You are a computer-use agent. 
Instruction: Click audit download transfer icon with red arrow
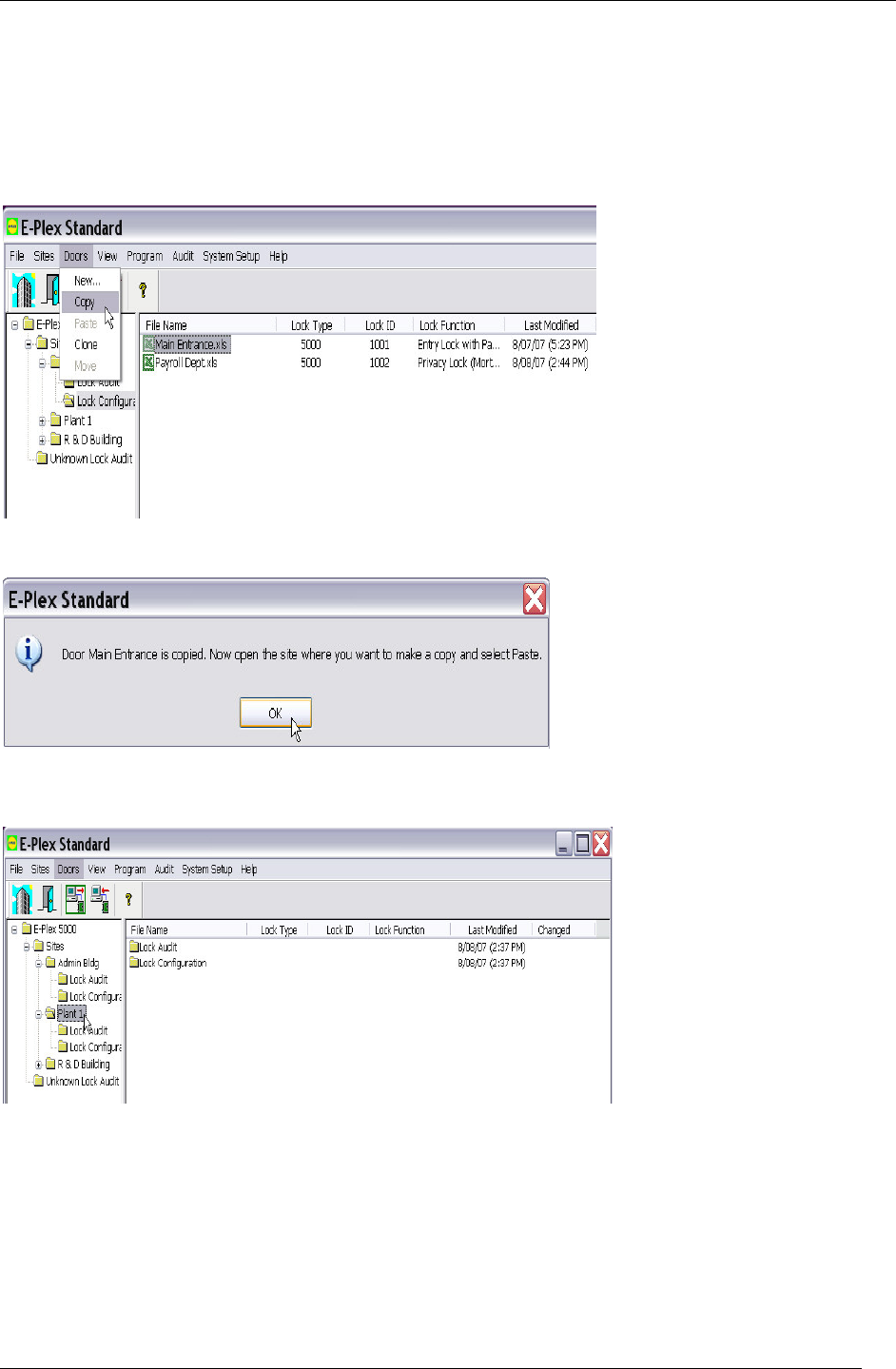click(100, 899)
